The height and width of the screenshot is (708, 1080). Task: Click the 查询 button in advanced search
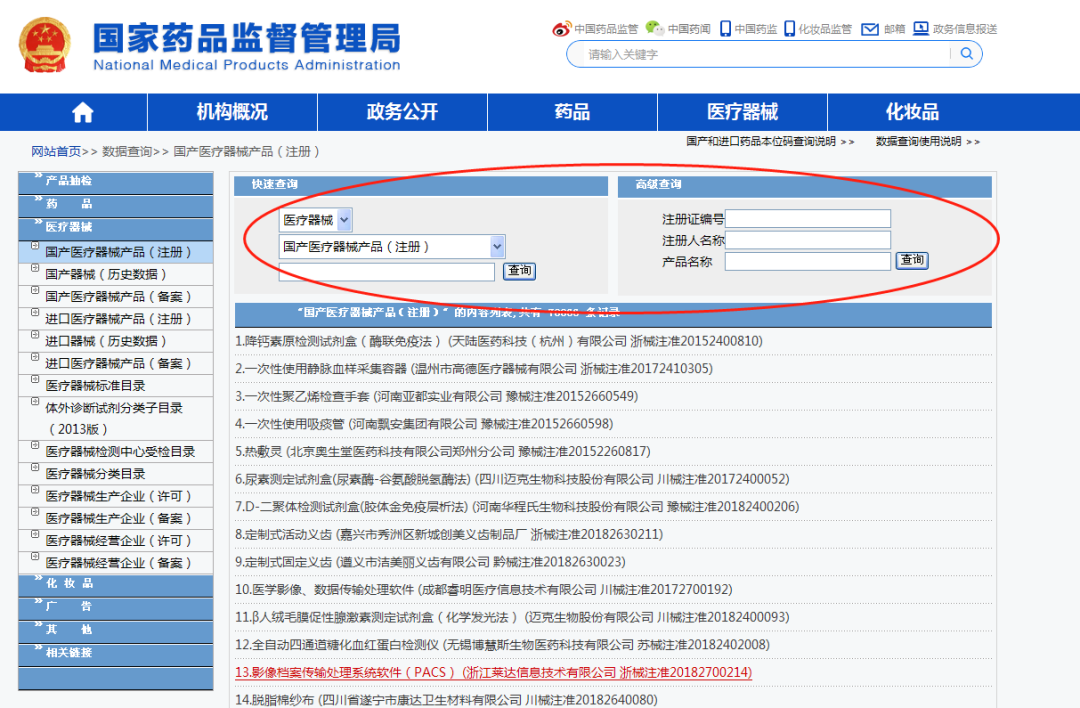[x=911, y=259]
